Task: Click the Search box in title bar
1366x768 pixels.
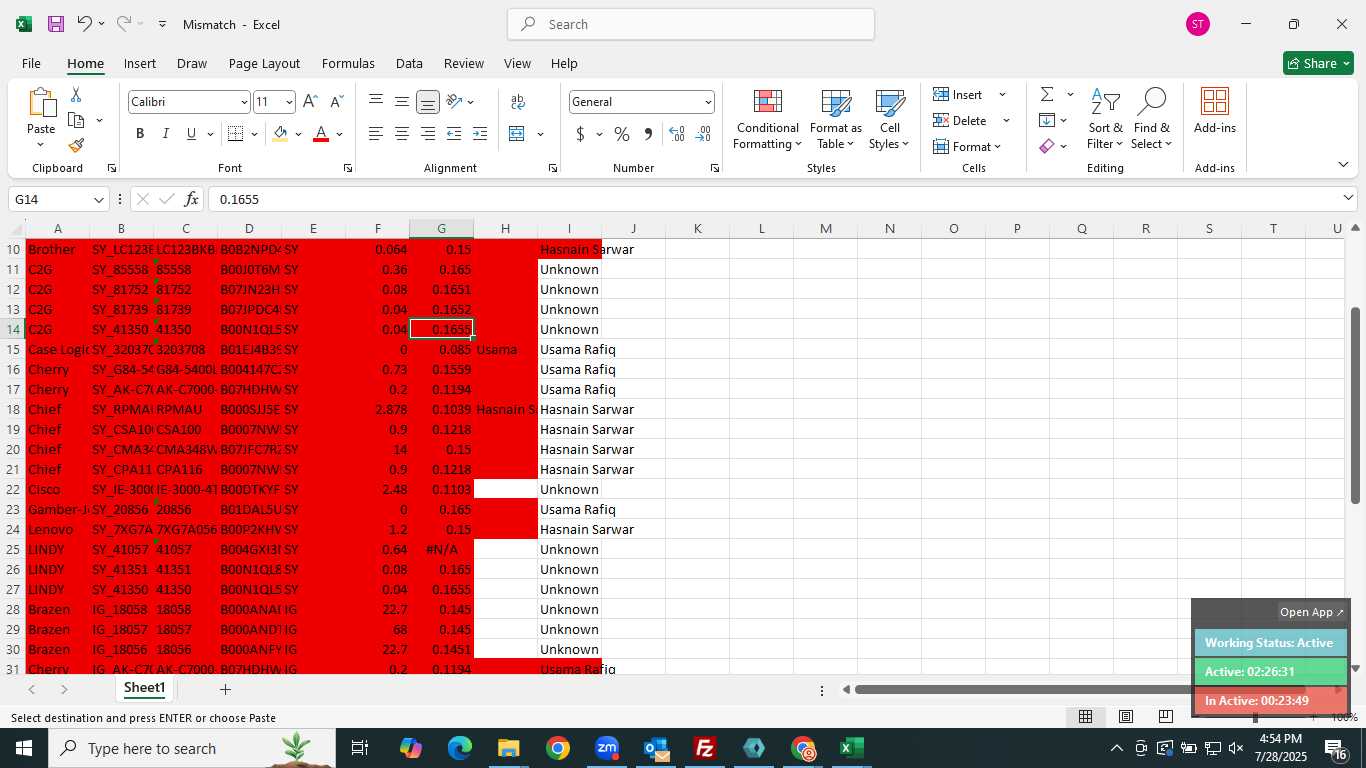Action: coord(691,24)
